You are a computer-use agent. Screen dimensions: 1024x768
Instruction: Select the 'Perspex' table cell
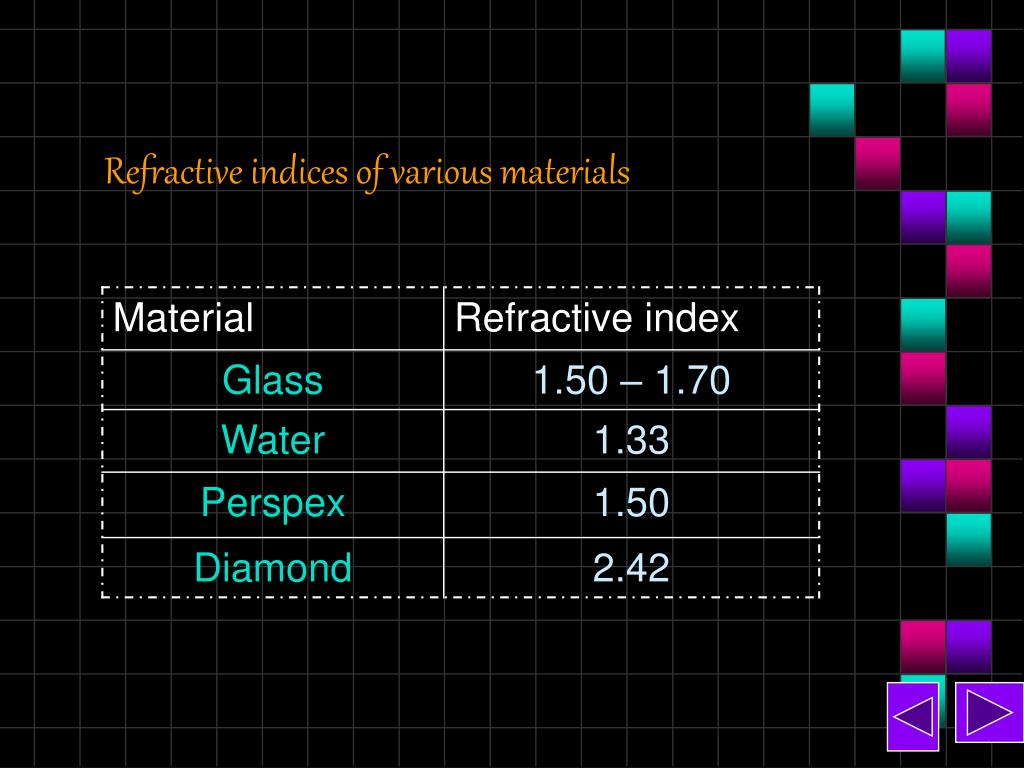click(273, 505)
